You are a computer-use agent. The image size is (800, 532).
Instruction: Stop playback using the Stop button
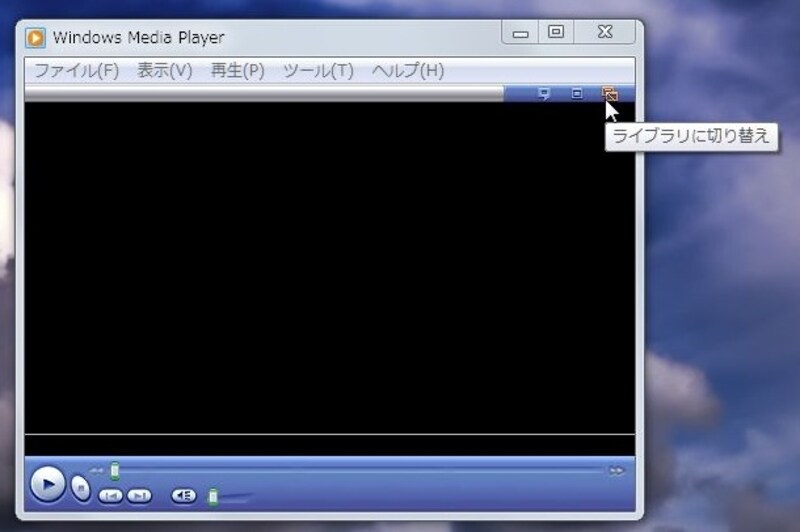pos(81,488)
